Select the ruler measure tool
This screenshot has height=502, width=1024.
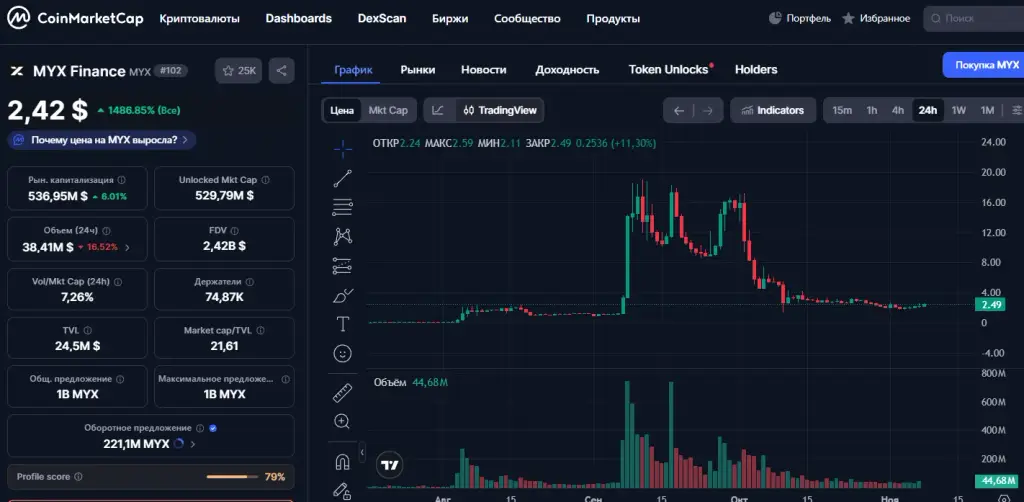click(342, 393)
